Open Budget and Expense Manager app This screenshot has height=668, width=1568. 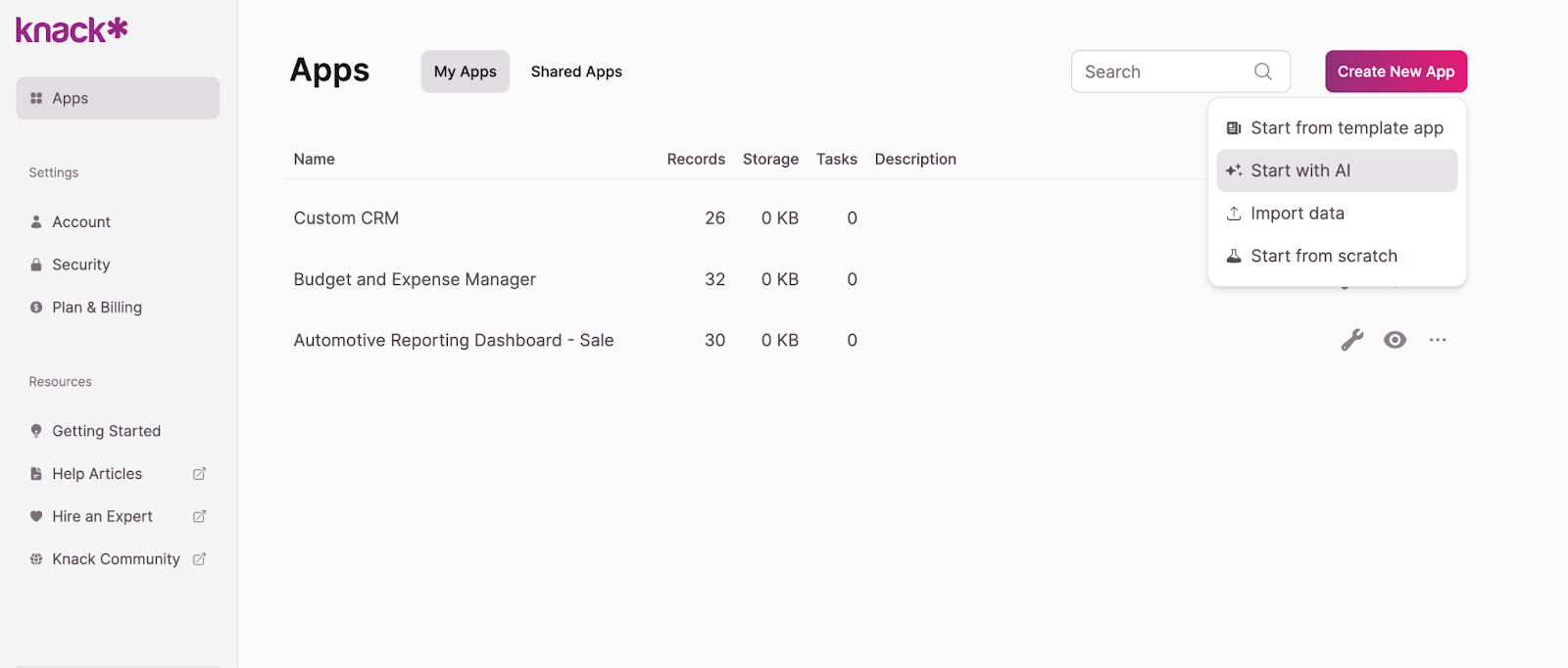click(415, 279)
